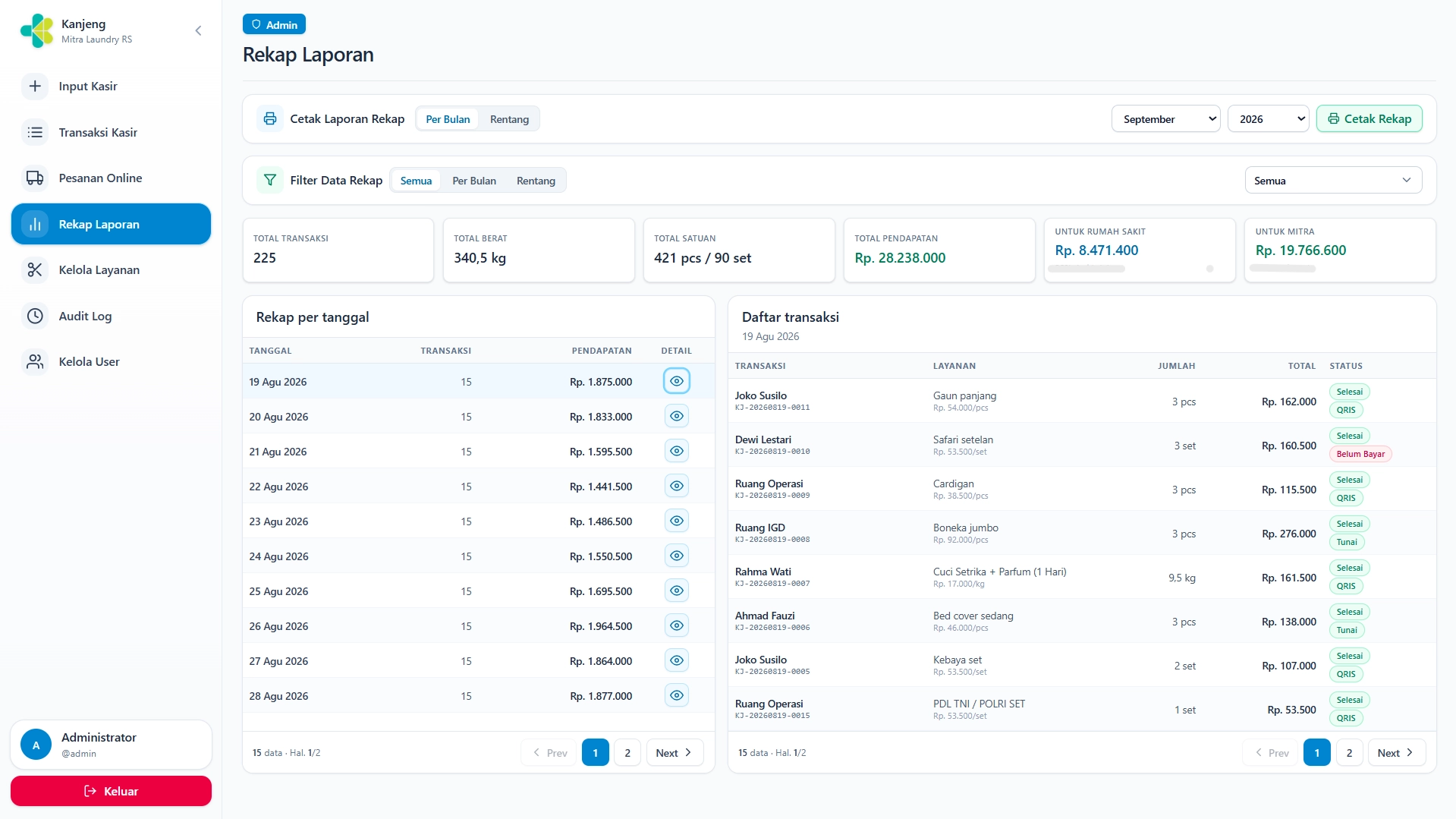
Task: View details for 25 Agu 2026
Action: pyautogui.click(x=677, y=591)
